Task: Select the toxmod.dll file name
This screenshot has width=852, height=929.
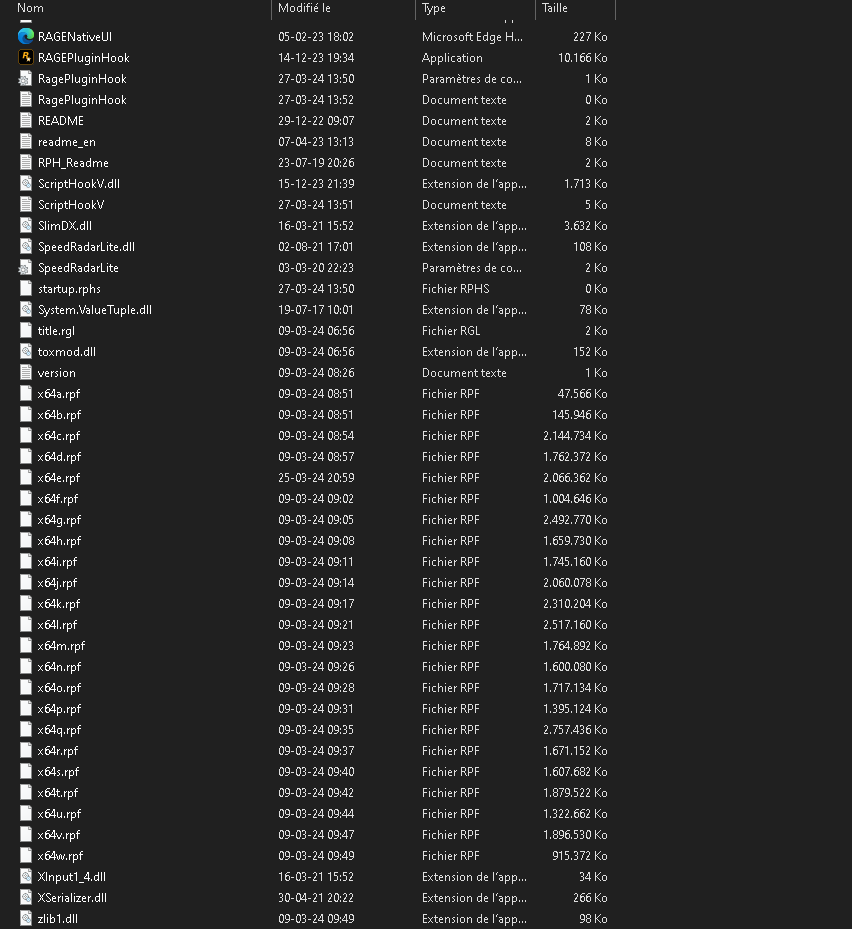Action: point(66,351)
